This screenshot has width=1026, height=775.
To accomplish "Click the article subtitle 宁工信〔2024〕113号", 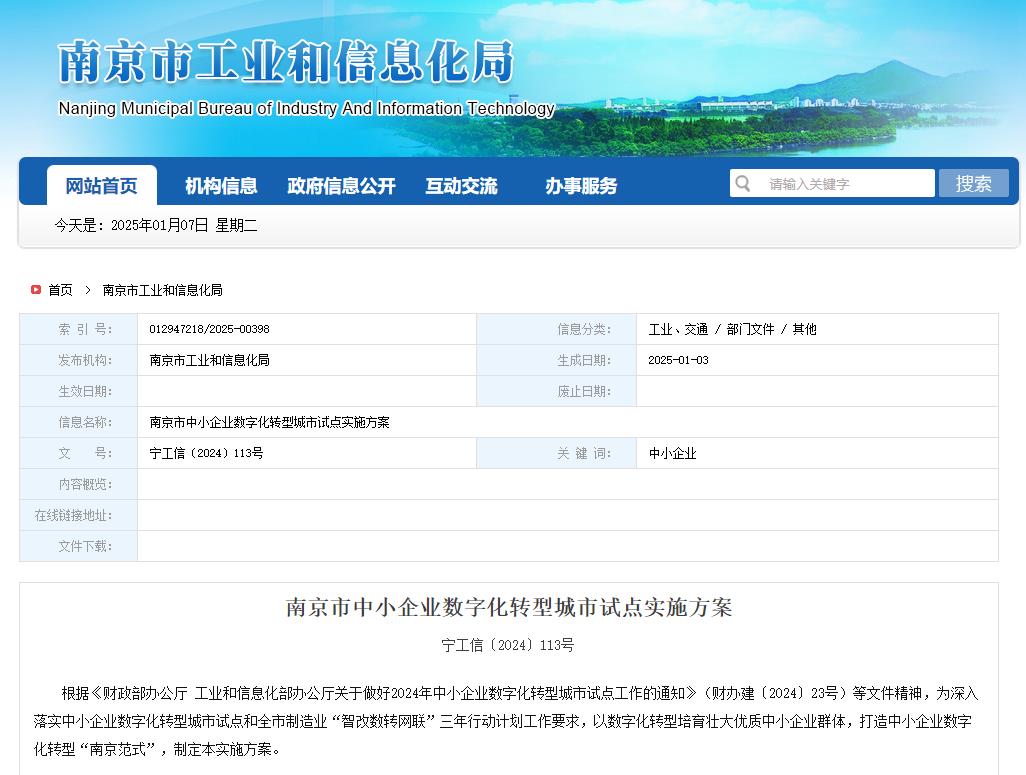I will 508,645.
